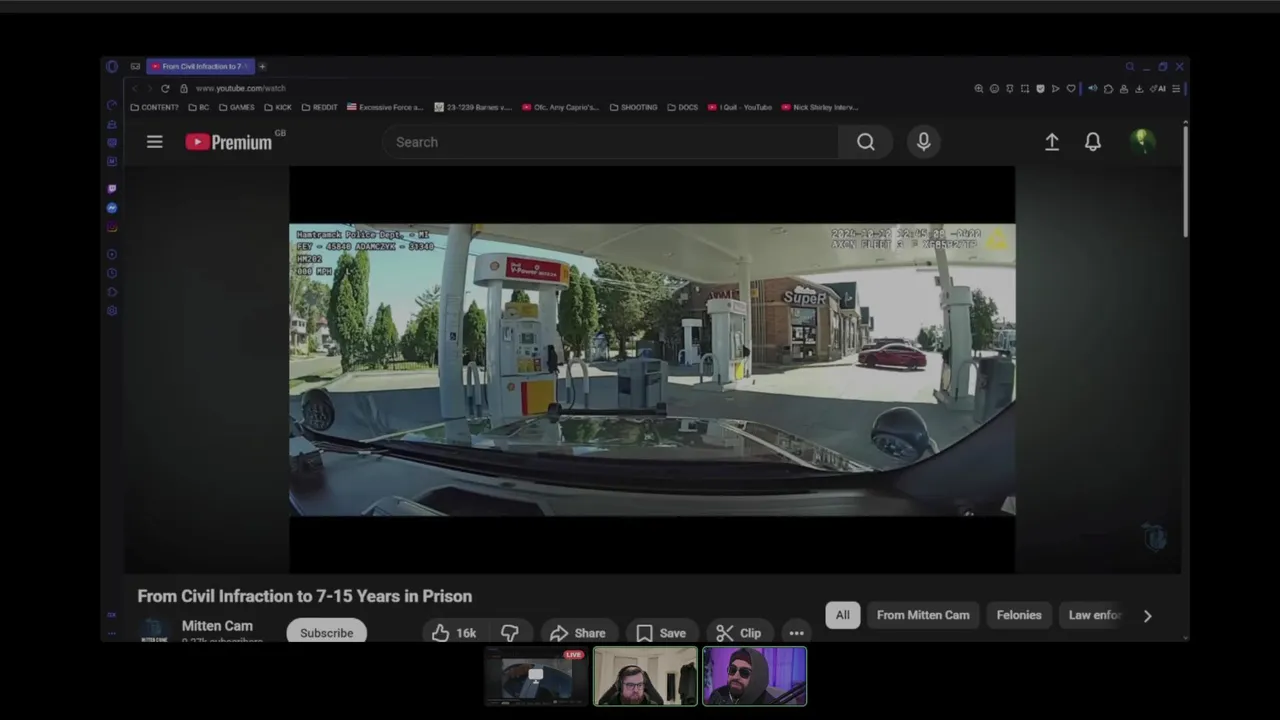Go back in browser history
The width and height of the screenshot is (1280, 720).
point(134,88)
